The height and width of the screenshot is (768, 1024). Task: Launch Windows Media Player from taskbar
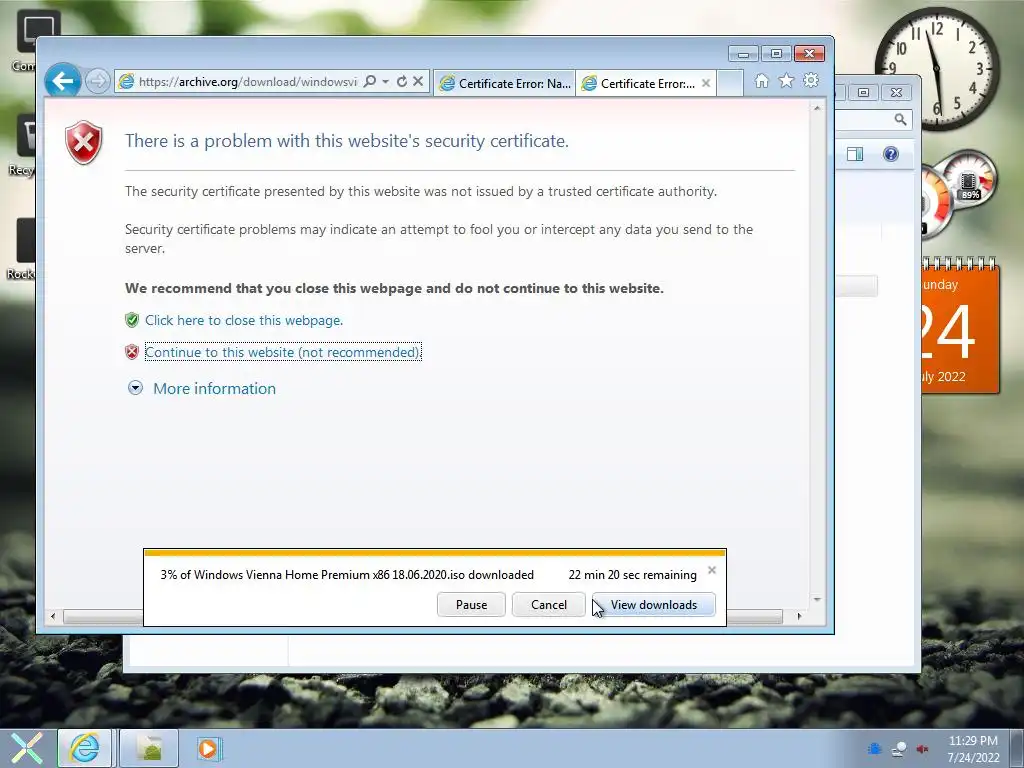click(209, 748)
